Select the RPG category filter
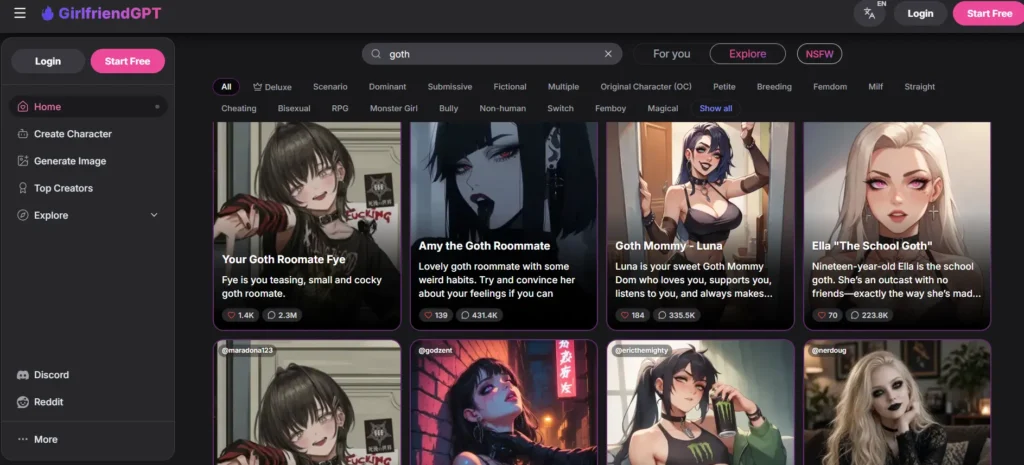This screenshot has height=465, width=1024. (x=340, y=108)
